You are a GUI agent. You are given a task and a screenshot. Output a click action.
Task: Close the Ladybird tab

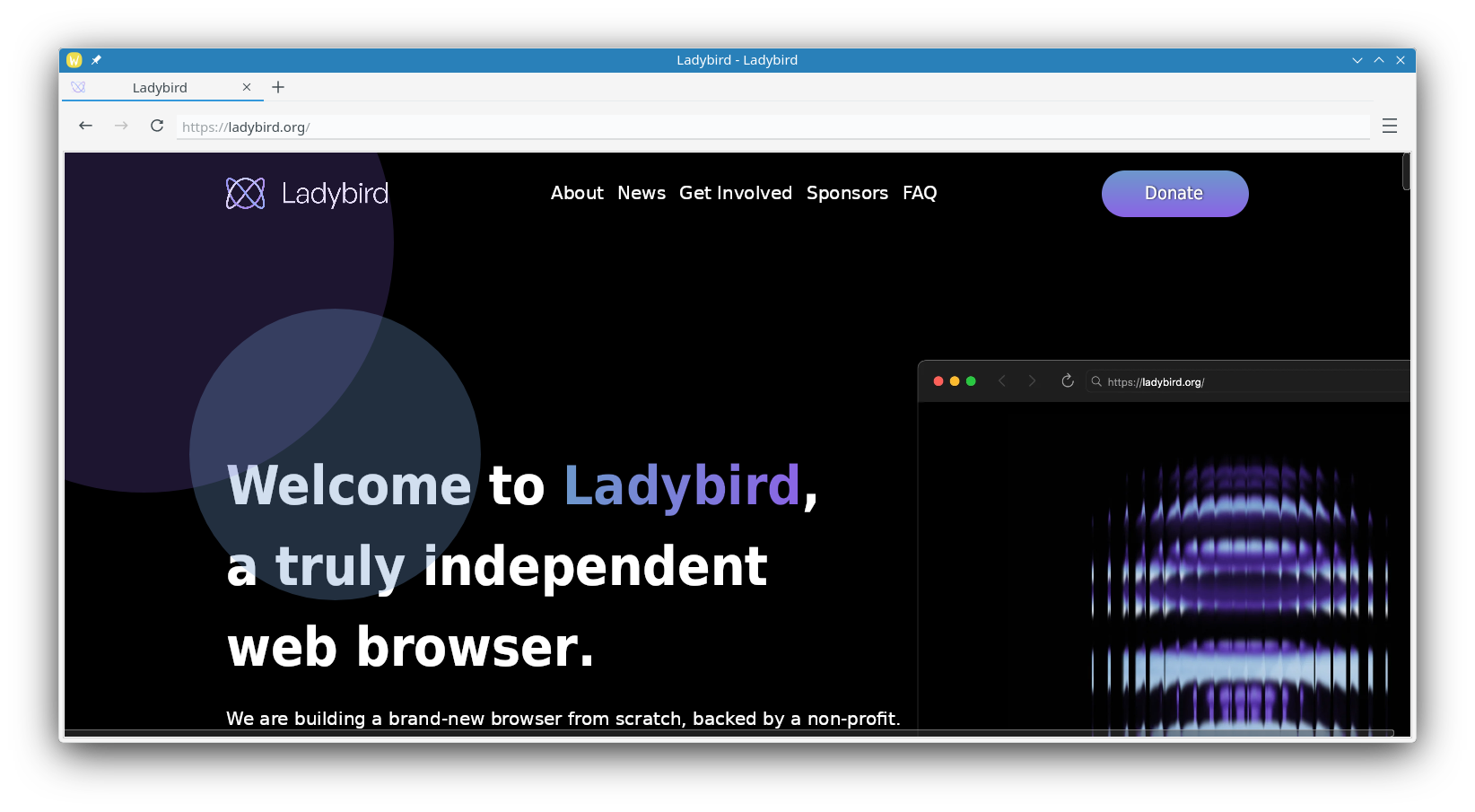tap(247, 87)
